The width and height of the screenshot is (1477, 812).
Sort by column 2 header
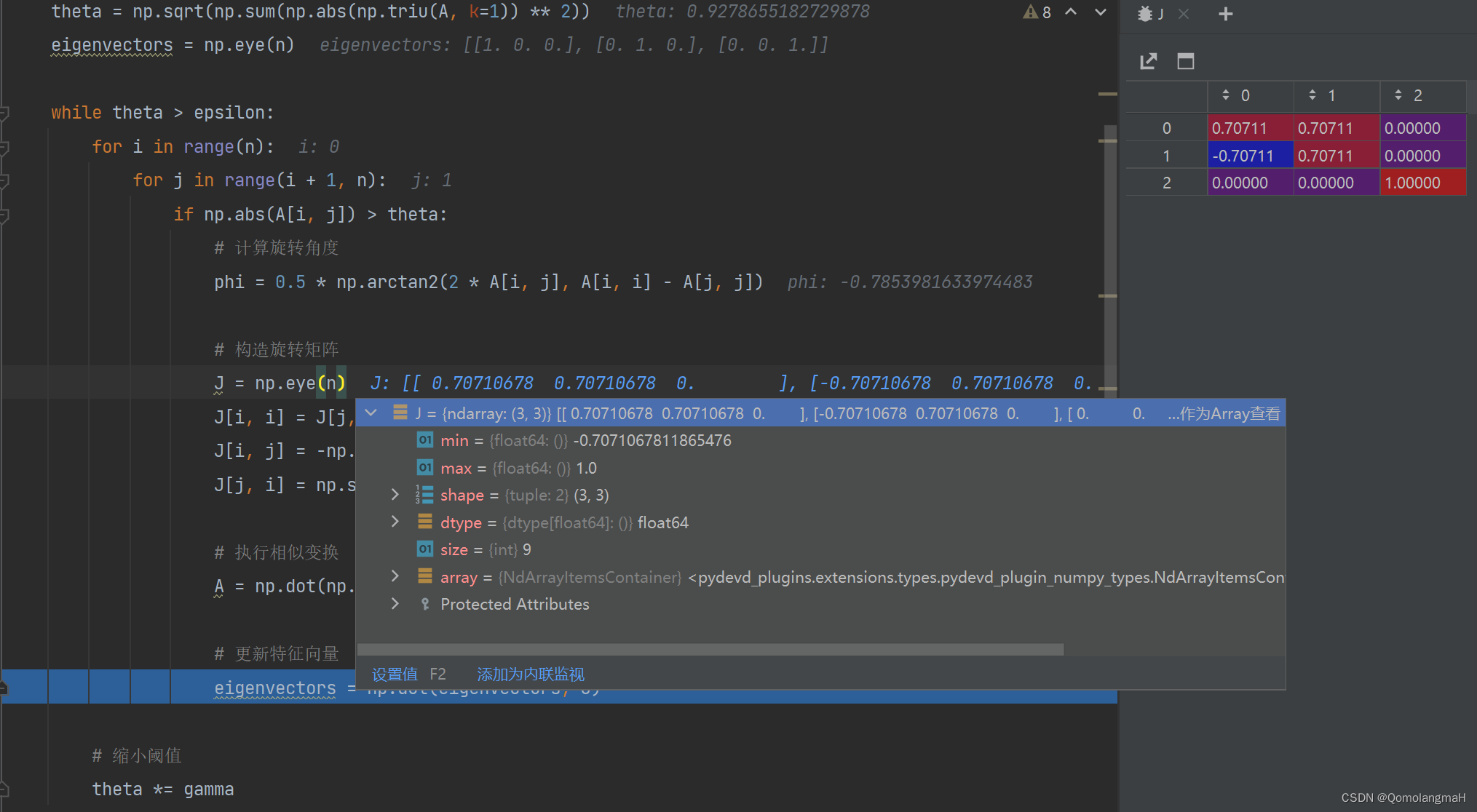tap(1422, 95)
